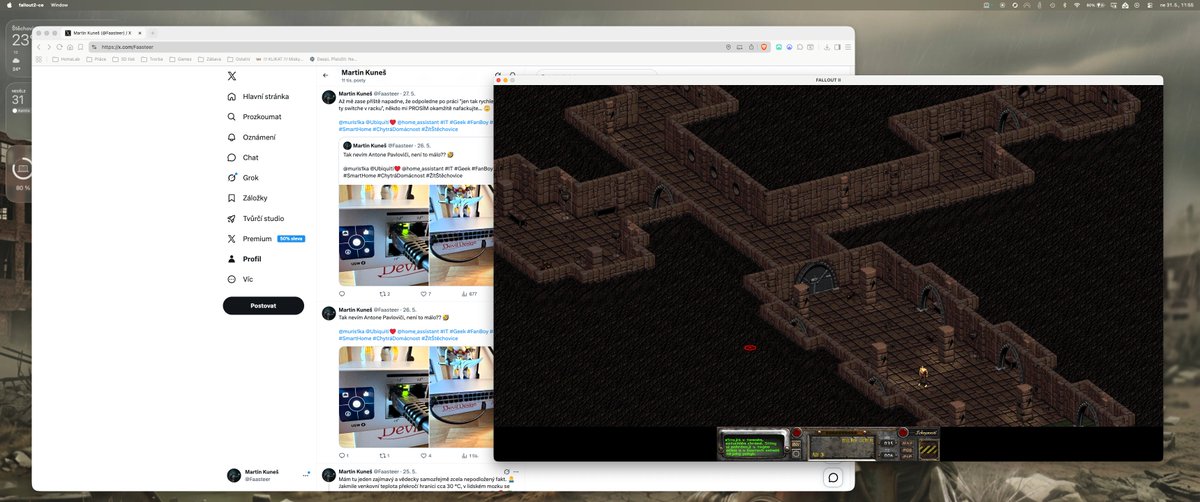The image size is (1200, 502).
Task: Toggle the browser sidebar panel icon
Action: [x=837, y=47]
